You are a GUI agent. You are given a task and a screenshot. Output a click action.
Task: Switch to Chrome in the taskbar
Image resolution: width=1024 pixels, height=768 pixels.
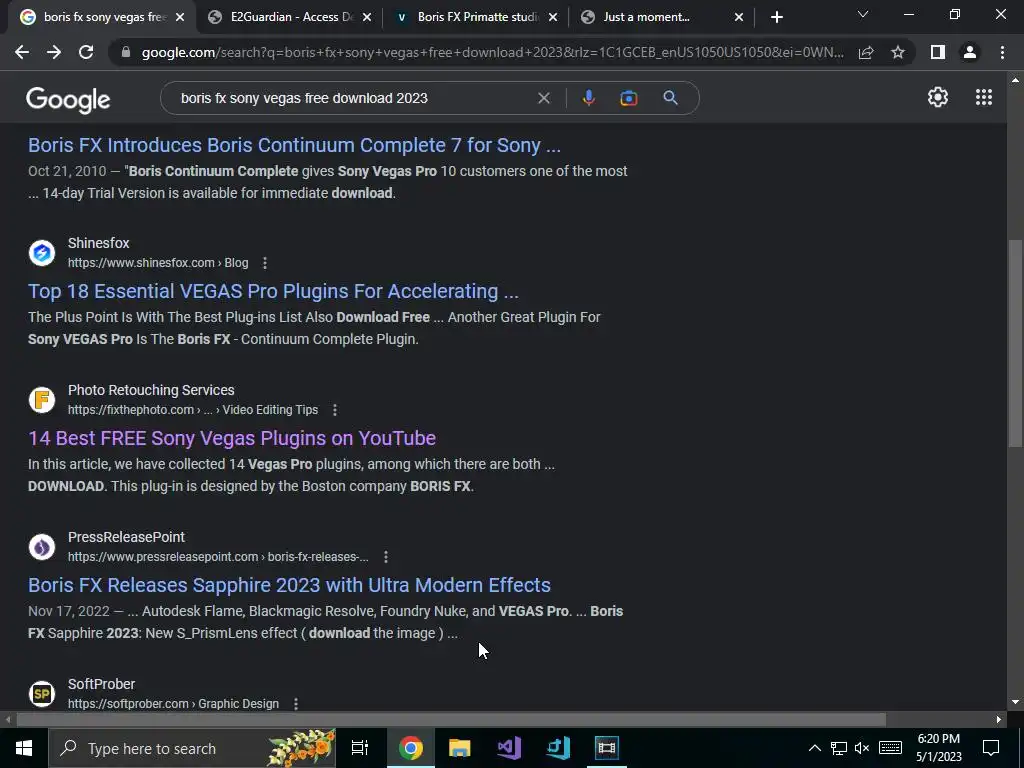[x=411, y=748]
